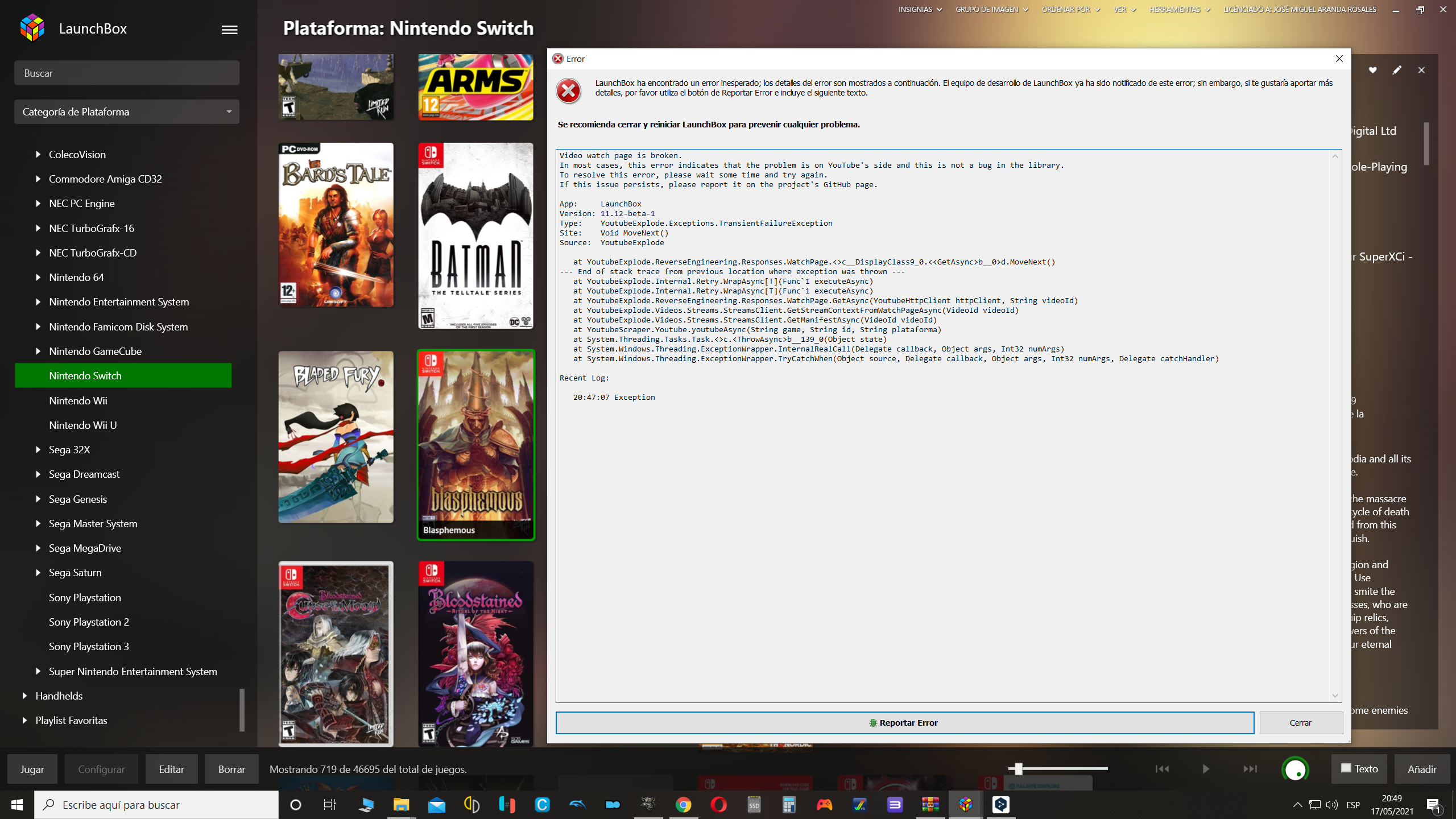Select the Batman Telltale Series cover
Viewport: 1456px width, 819px height.
coord(476,235)
